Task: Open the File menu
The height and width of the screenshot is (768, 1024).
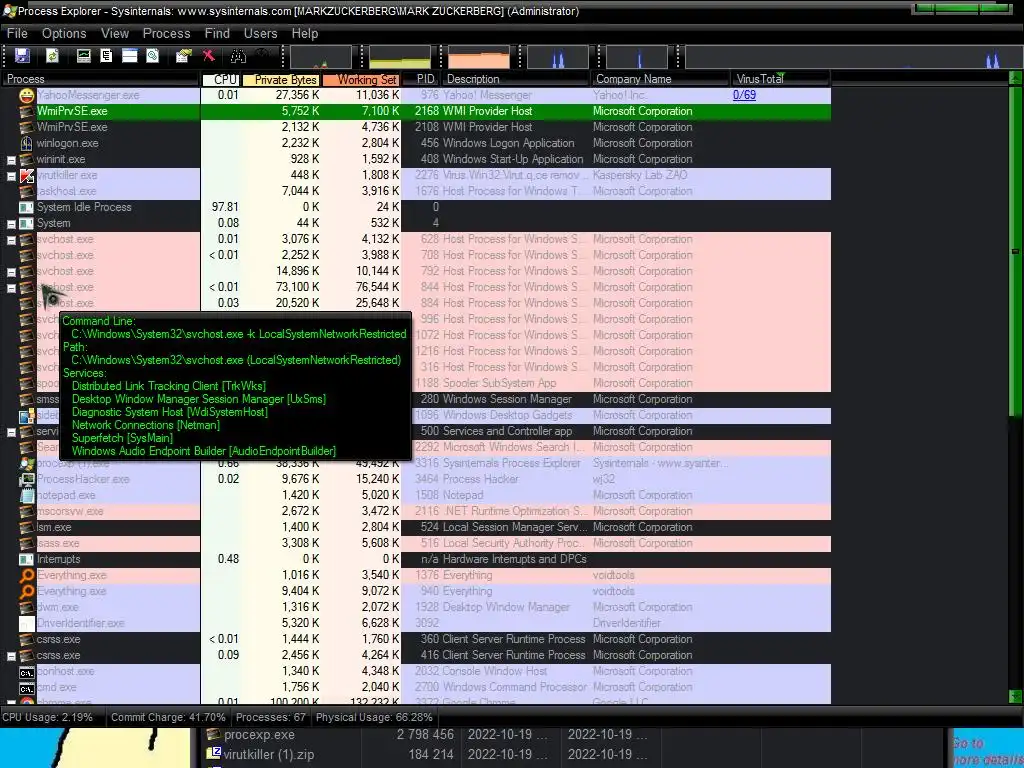Action: [17, 33]
